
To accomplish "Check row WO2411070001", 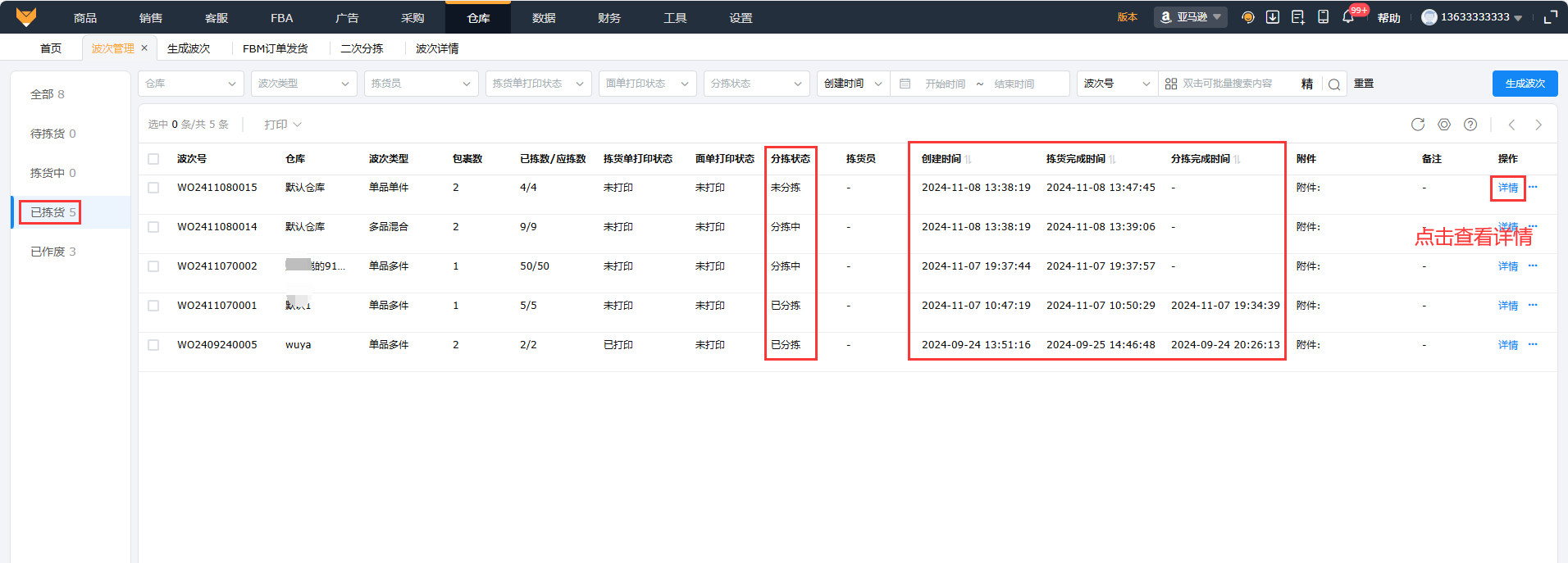I will (153, 306).
